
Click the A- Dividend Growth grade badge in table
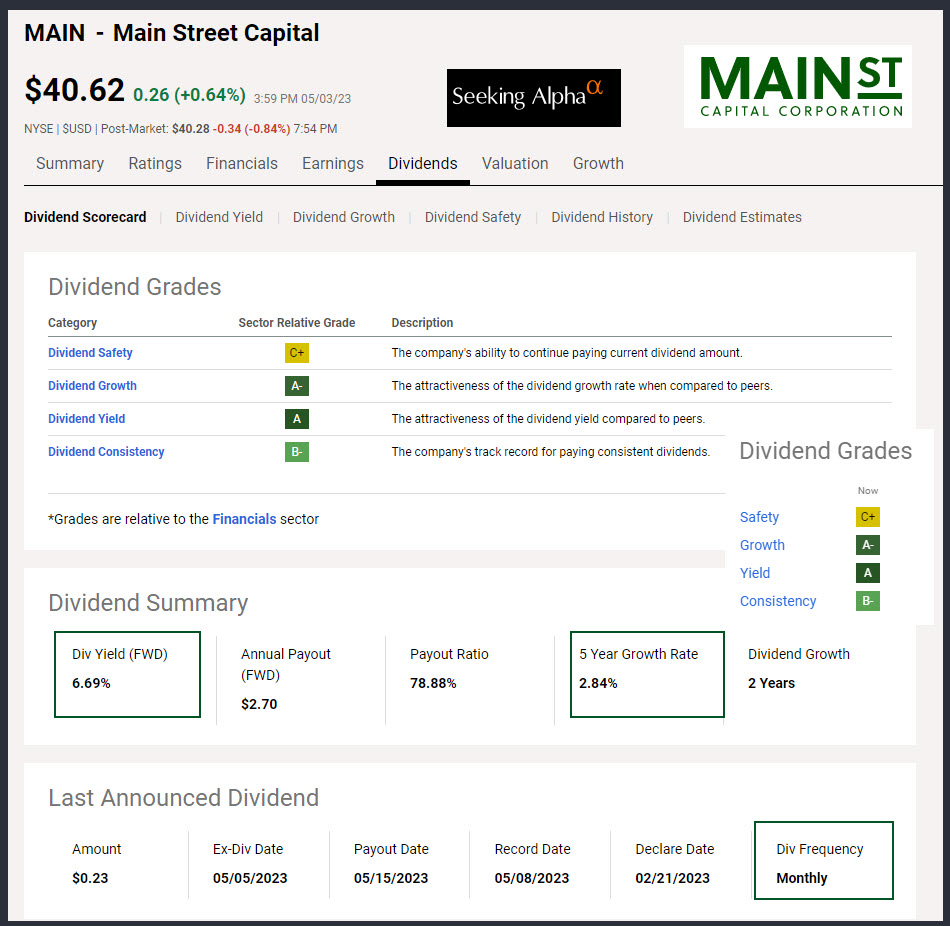tap(296, 386)
